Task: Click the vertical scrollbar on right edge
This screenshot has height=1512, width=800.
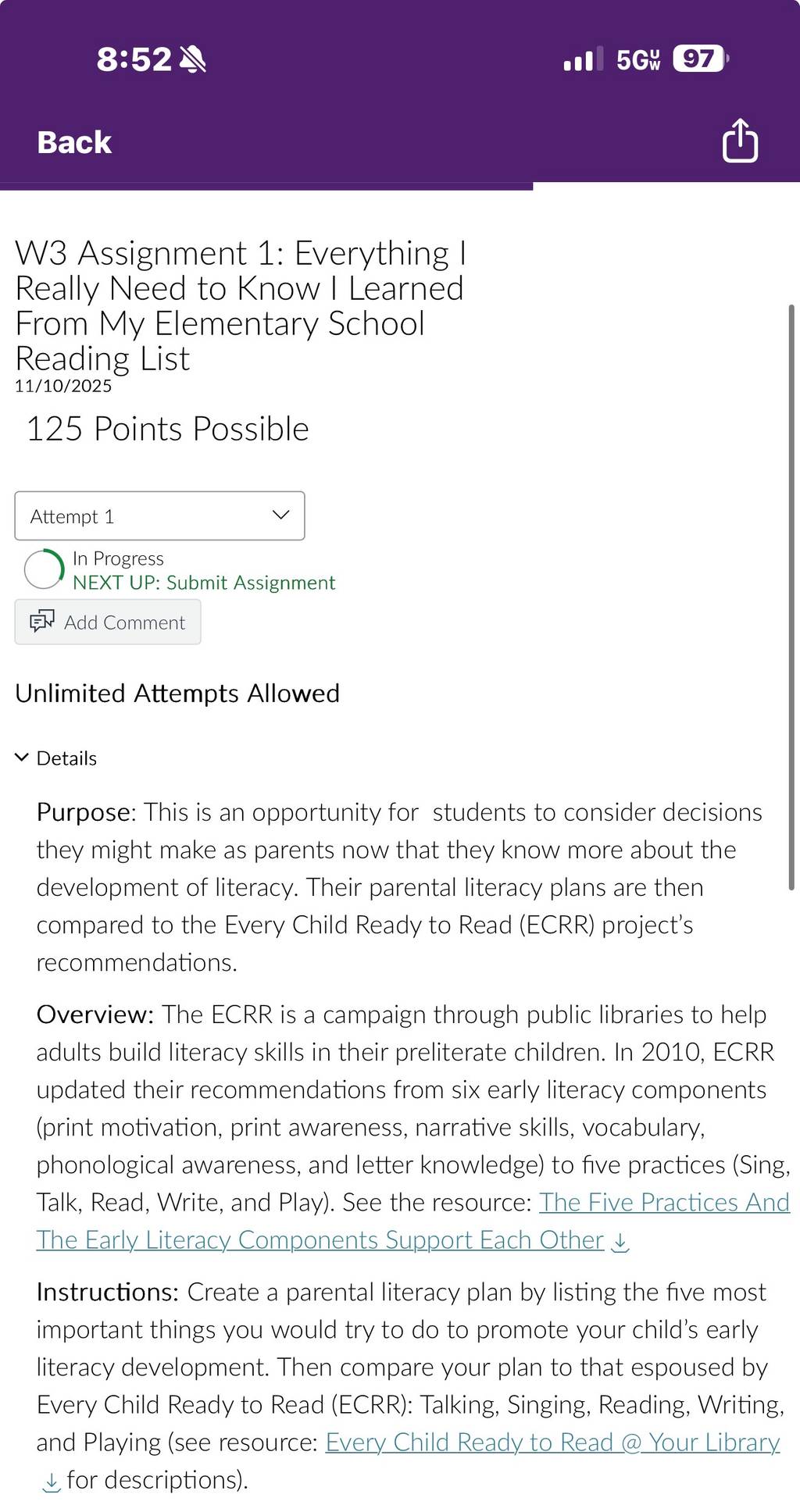Action: pos(791,597)
